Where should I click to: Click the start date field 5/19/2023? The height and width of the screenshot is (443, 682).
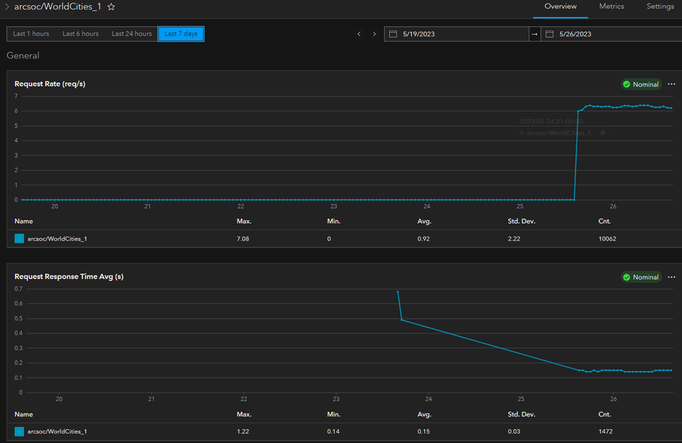coord(456,34)
